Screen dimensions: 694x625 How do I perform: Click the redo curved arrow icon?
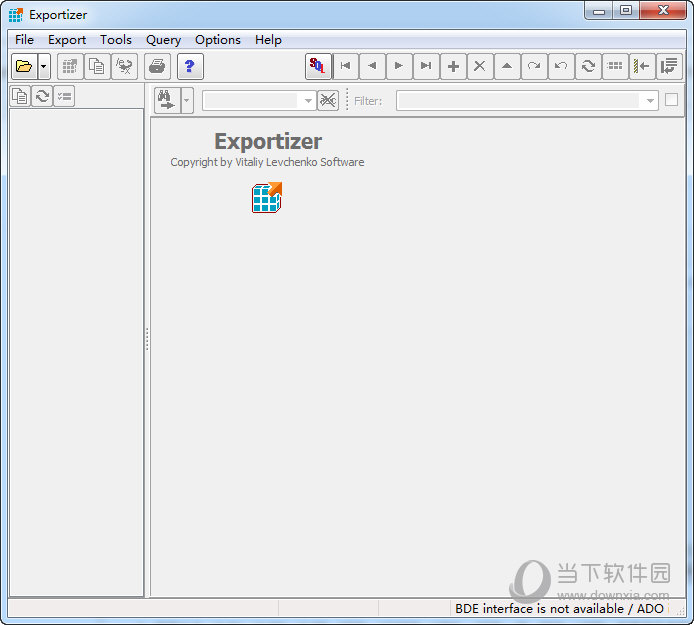tap(534, 66)
